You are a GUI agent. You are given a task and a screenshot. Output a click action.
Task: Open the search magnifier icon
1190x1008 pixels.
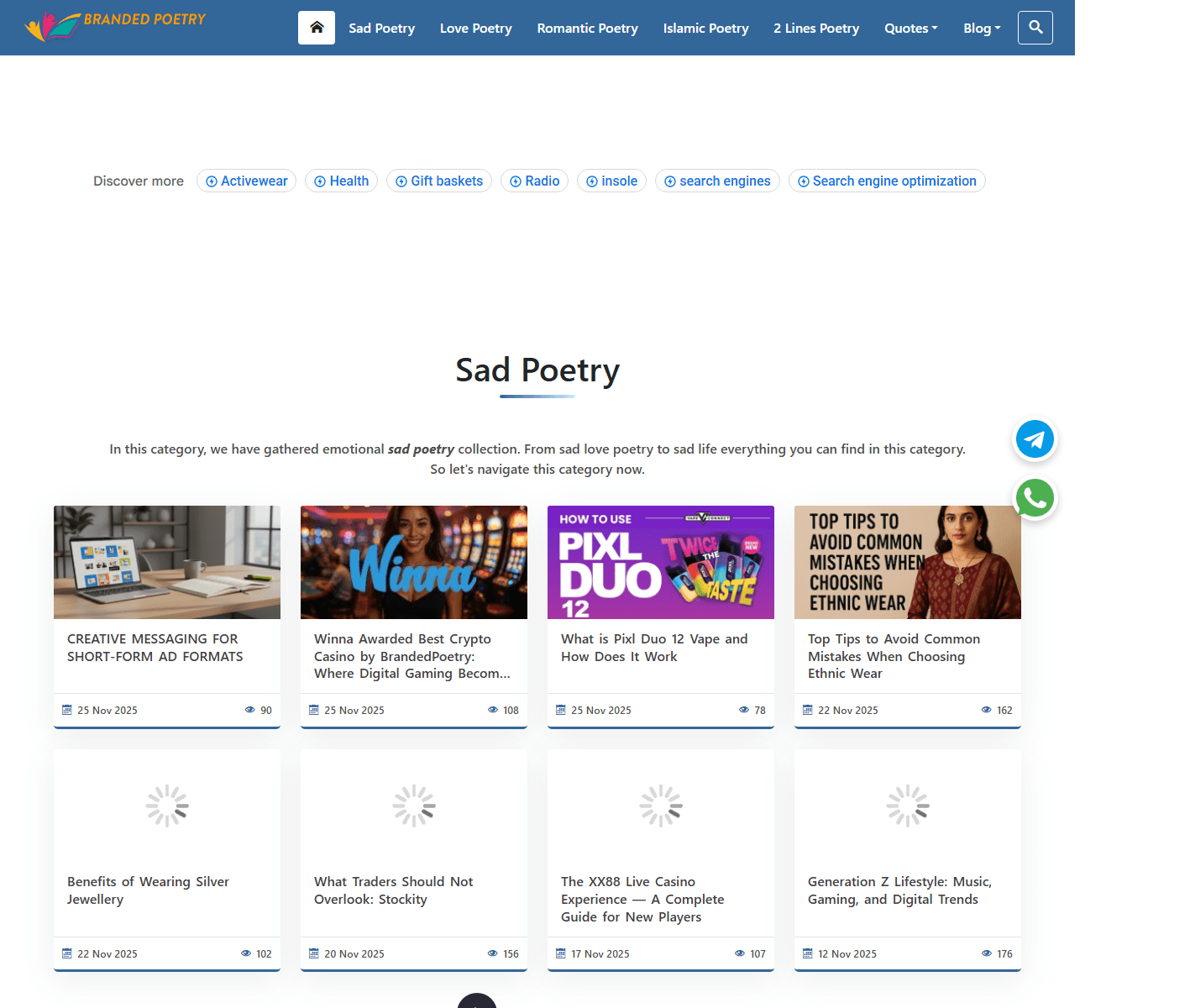(x=1035, y=28)
